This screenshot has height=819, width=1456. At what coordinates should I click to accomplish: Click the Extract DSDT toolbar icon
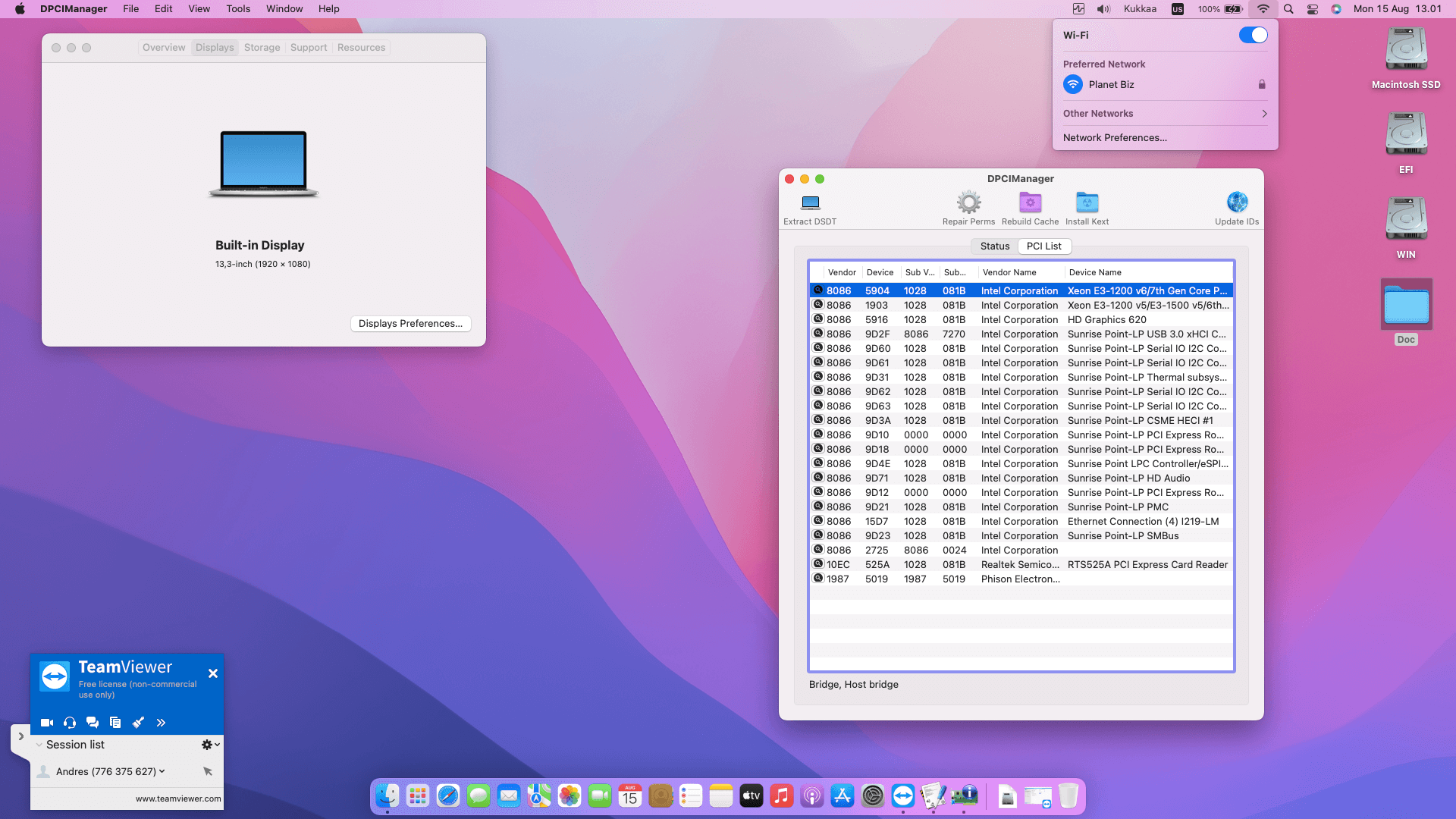pos(810,203)
